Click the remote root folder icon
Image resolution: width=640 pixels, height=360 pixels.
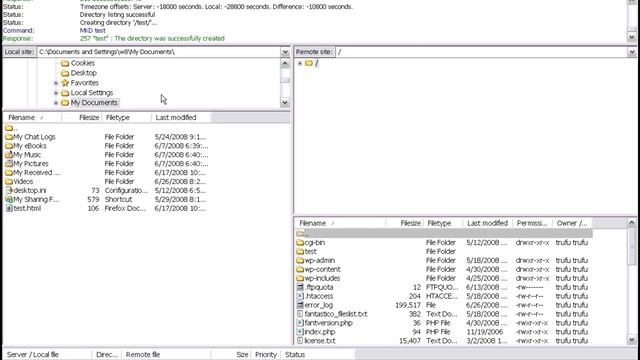point(309,63)
